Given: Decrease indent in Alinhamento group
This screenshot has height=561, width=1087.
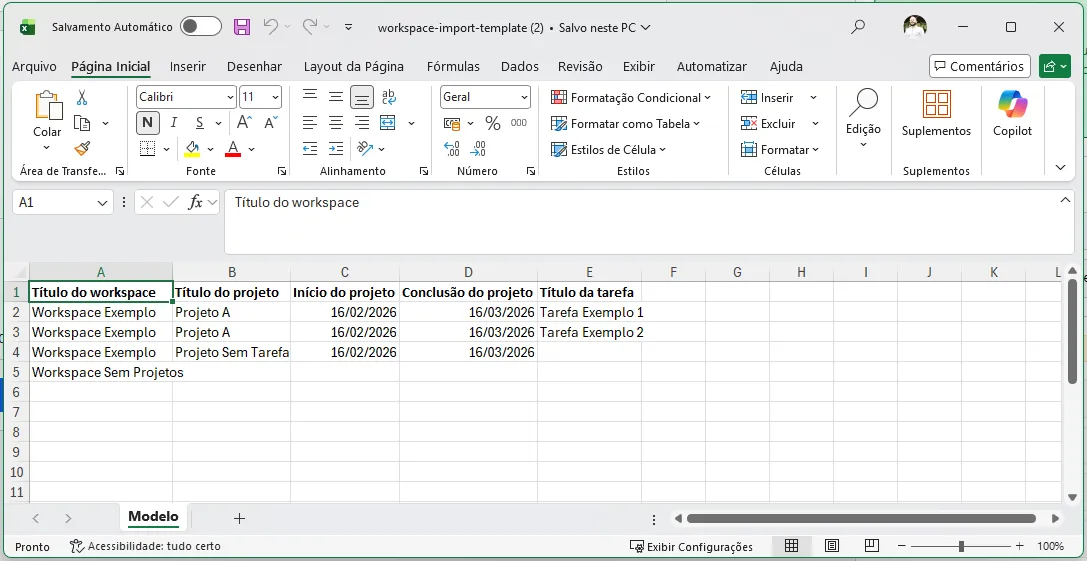Looking at the screenshot, I should [x=310, y=149].
